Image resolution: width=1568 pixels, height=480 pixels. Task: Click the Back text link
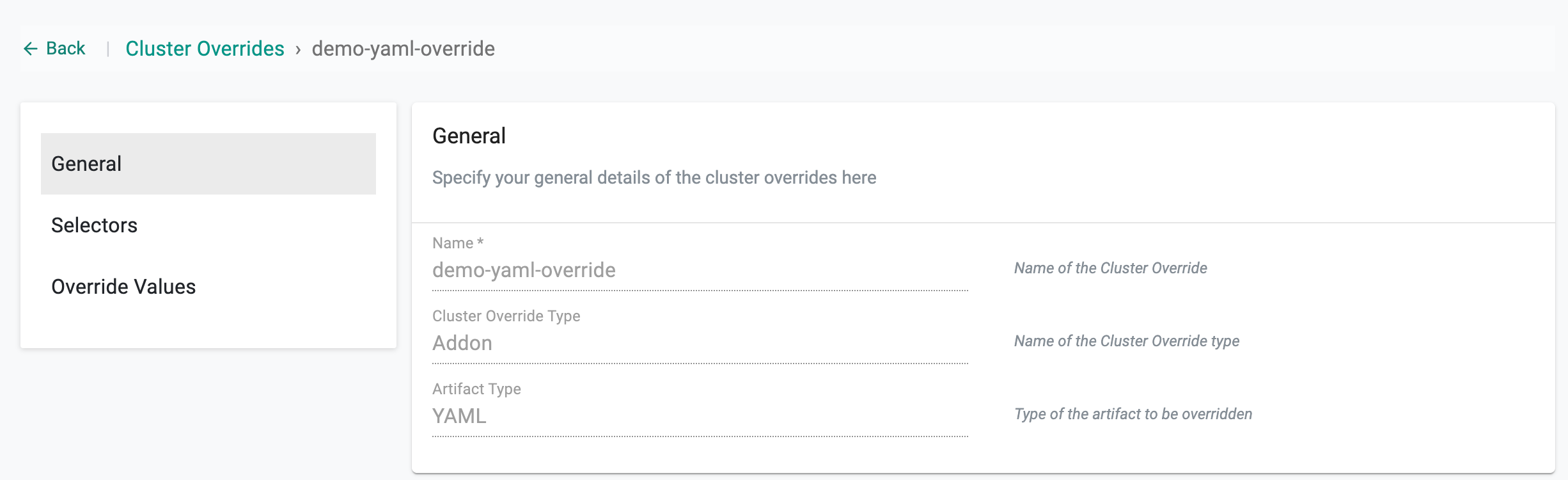coord(65,49)
